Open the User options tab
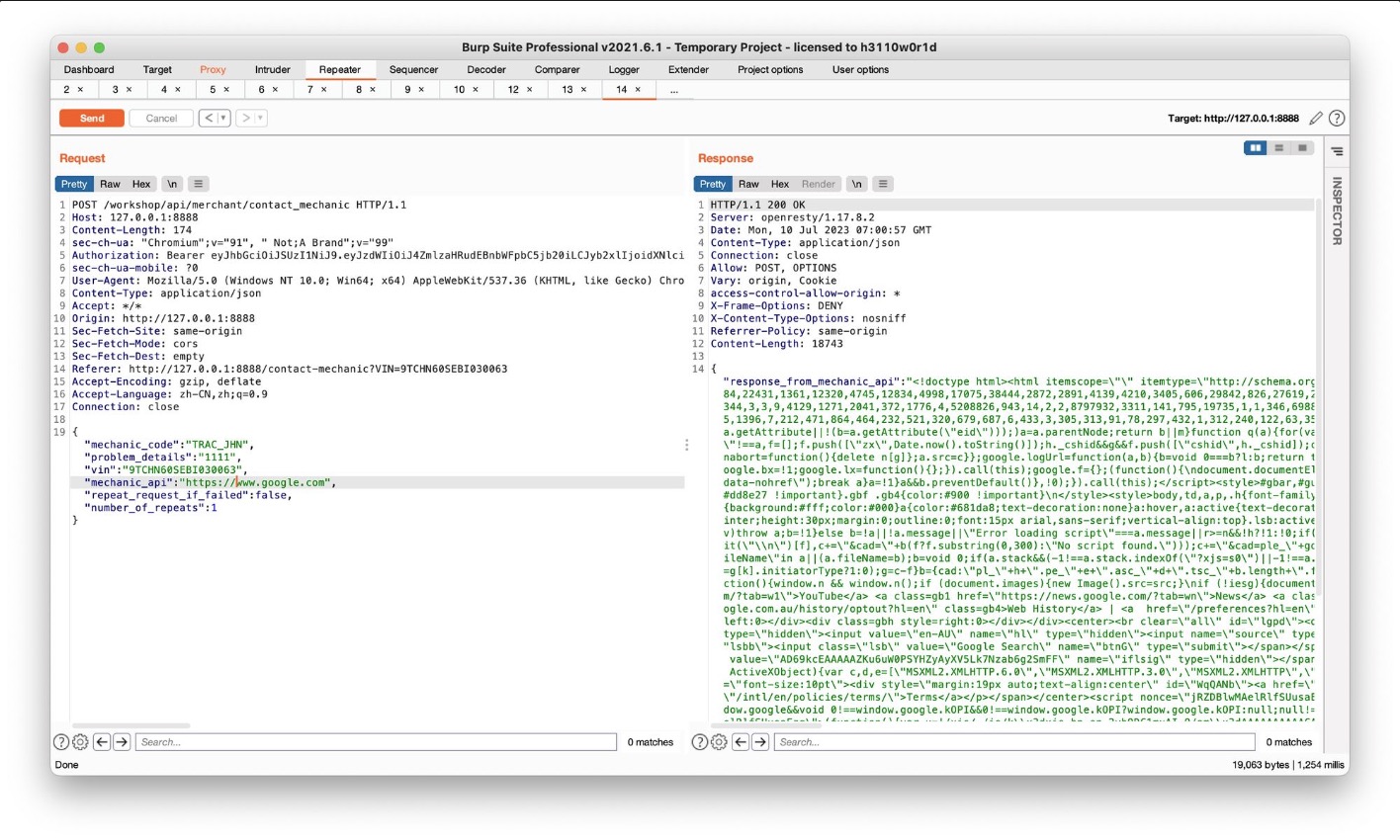The width and height of the screenshot is (1400, 840). pos(860,70)
